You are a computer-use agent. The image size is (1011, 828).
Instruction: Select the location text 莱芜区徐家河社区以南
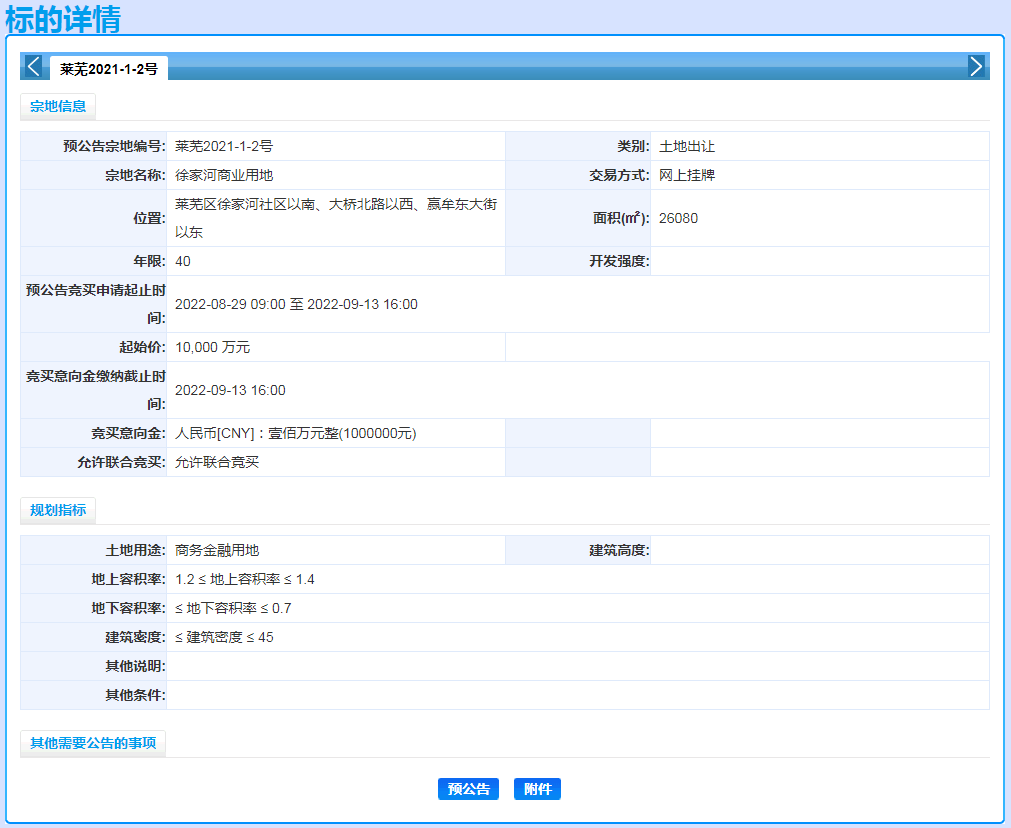coord(245,204)
